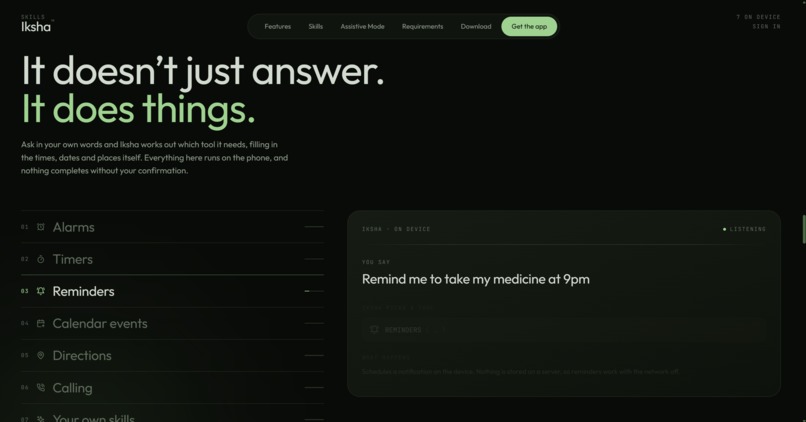The height and width of the screenshot is (422, 806).
Task: Open Download nav item
Action: click(x=476, y=27)
